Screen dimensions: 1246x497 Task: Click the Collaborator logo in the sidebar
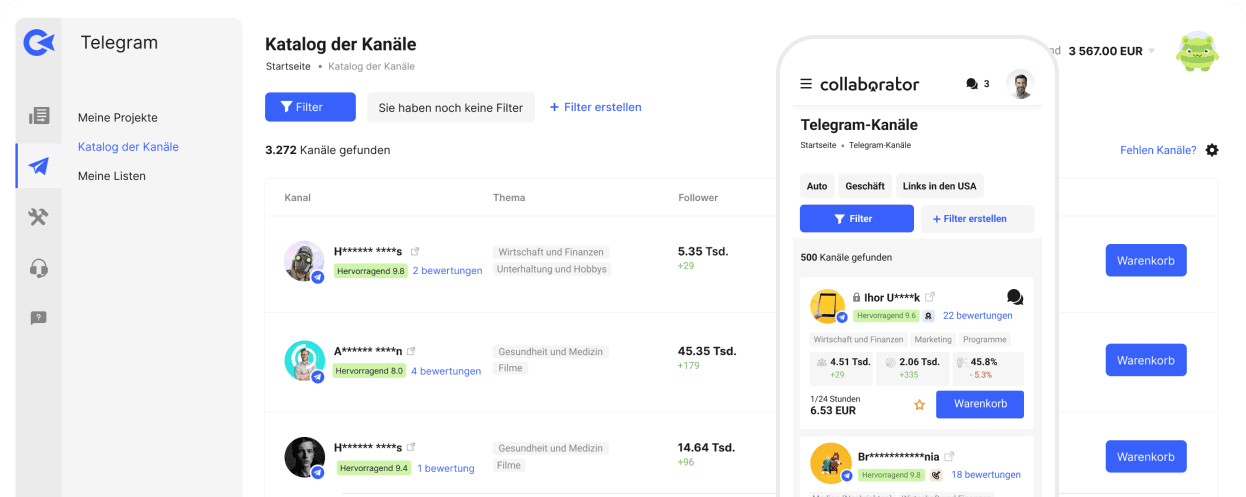[38, 42]
